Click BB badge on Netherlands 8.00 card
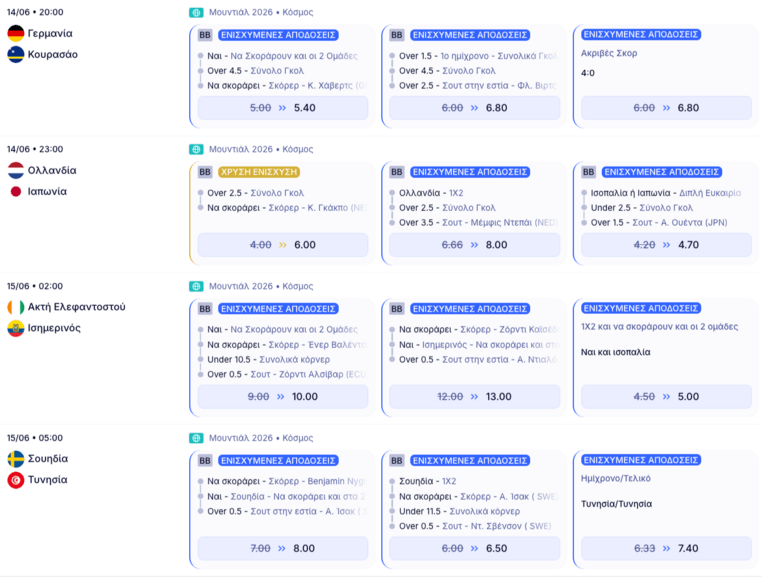Viewport: 762px width, 577px height. pos(397,172)
